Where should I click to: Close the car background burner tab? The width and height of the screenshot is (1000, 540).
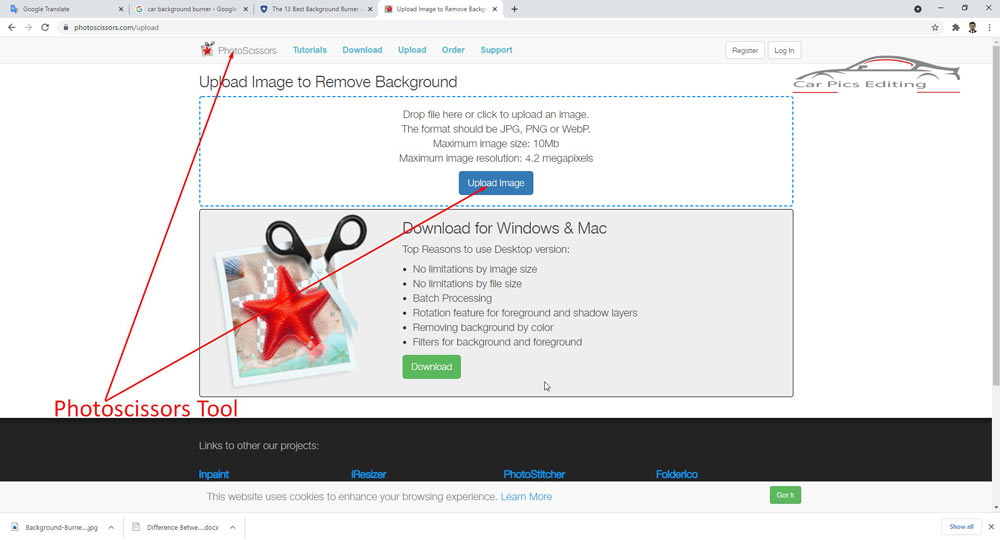click(246, 9)
